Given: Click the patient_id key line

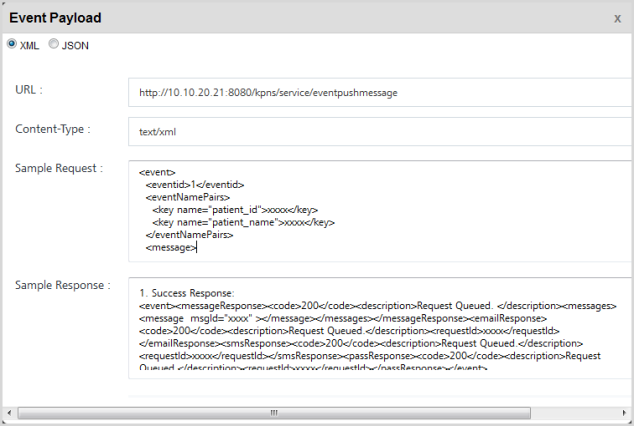Looking at the screenshot, I should pyautogui.click(x=235, y=210).
